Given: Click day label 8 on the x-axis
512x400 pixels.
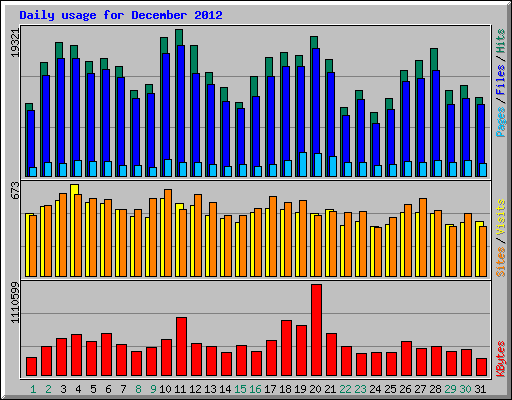Looking at the screenshot, I should [x=138, y=389].
